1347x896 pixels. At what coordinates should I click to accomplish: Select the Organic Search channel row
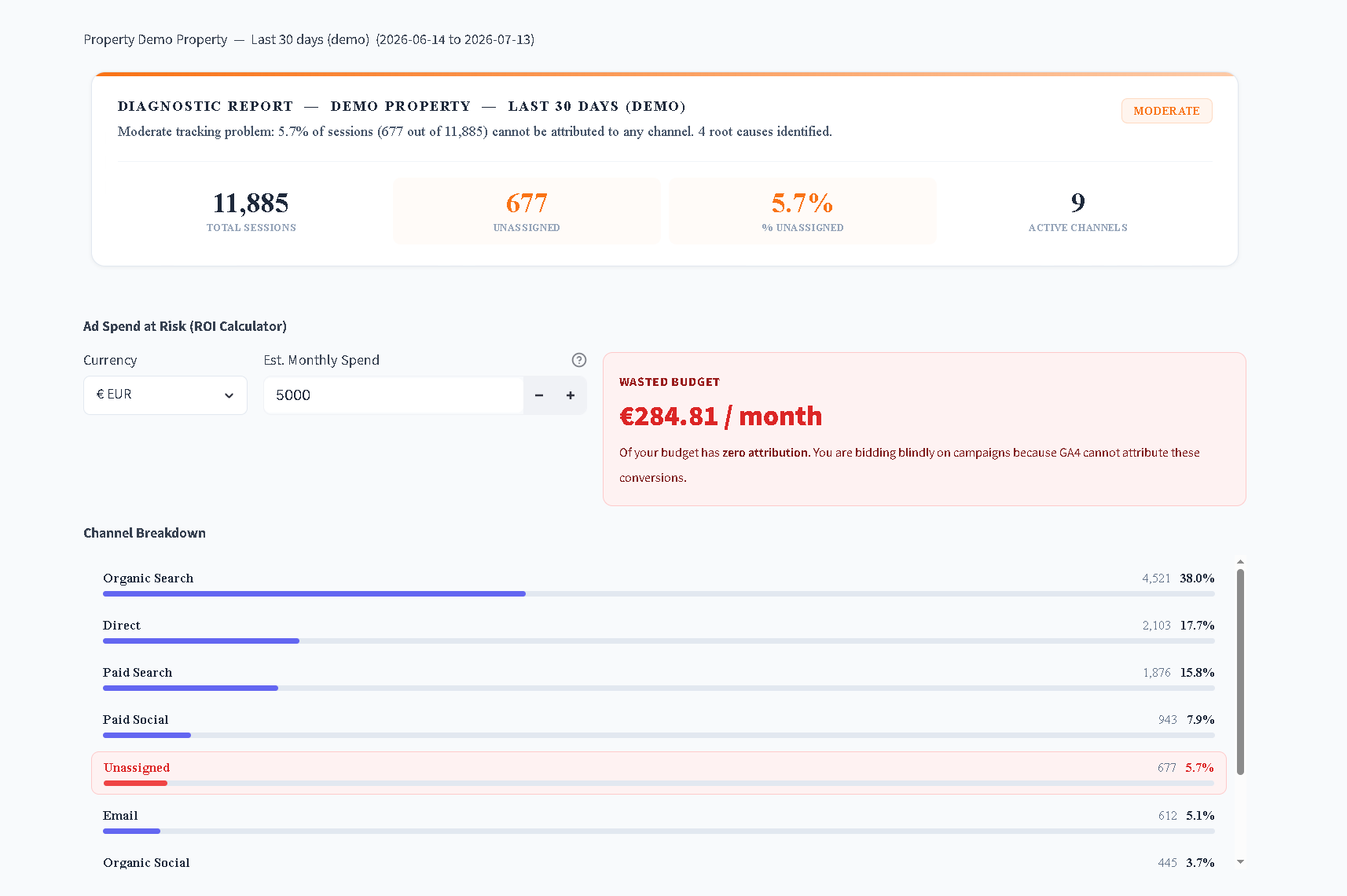(659, 584)
